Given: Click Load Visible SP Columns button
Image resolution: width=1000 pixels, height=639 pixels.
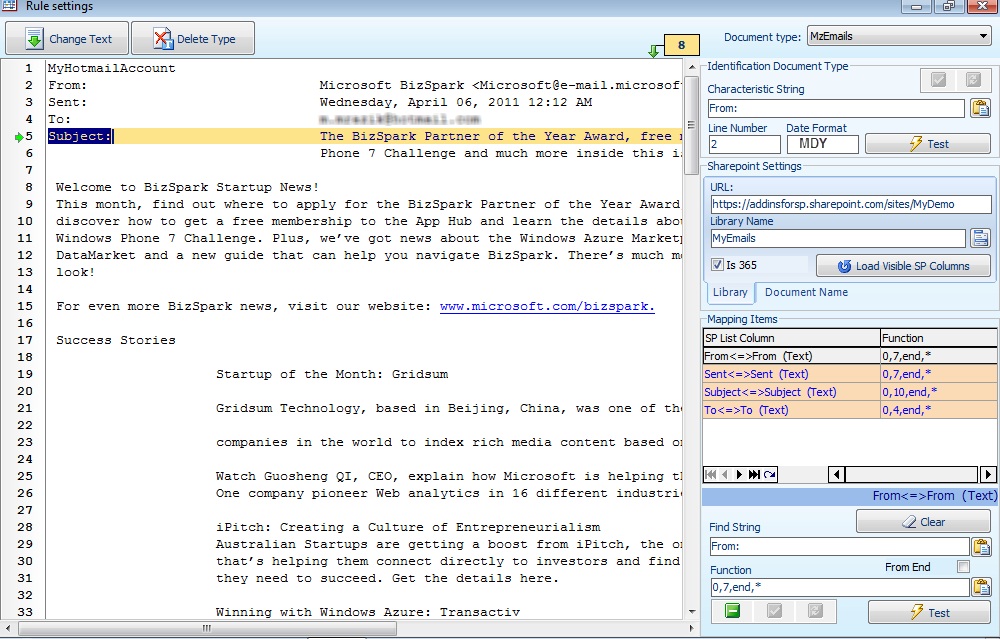Looking at the screenshot, I should (x=904, y=266).
